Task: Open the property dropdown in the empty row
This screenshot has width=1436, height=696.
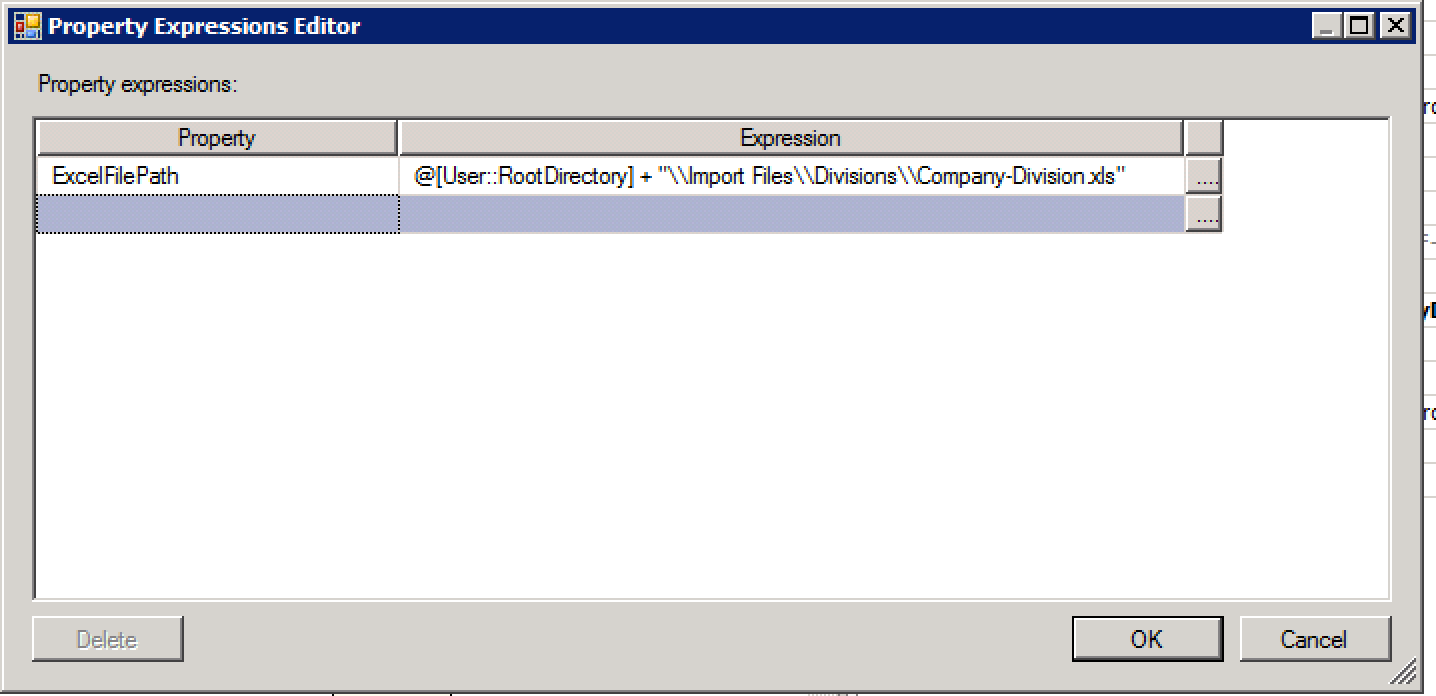Action: (216, 214)
